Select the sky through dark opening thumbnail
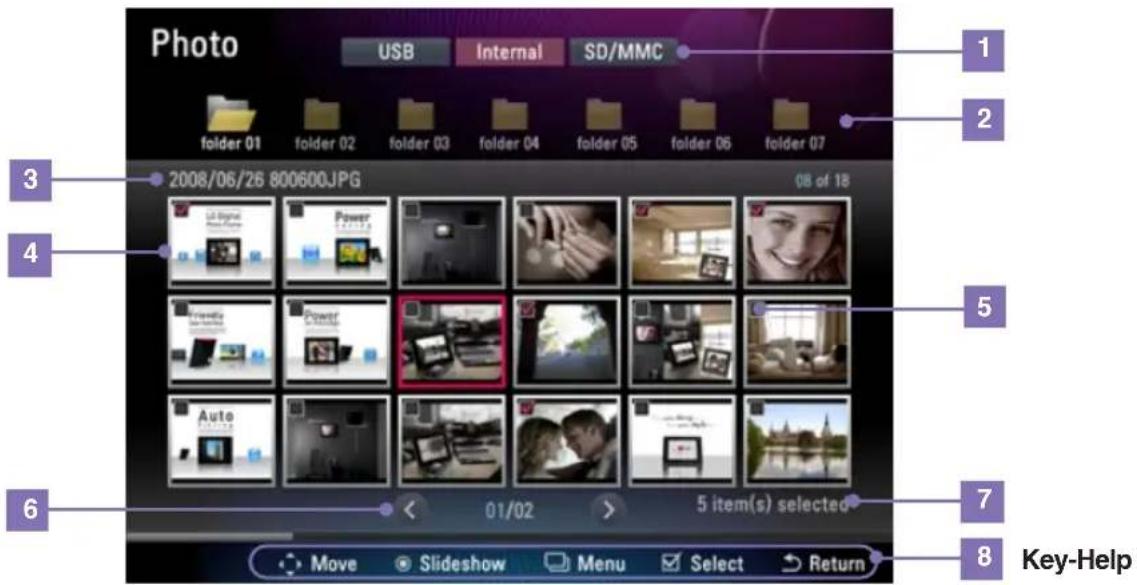 pyautogui.click(x=567, y=341)
